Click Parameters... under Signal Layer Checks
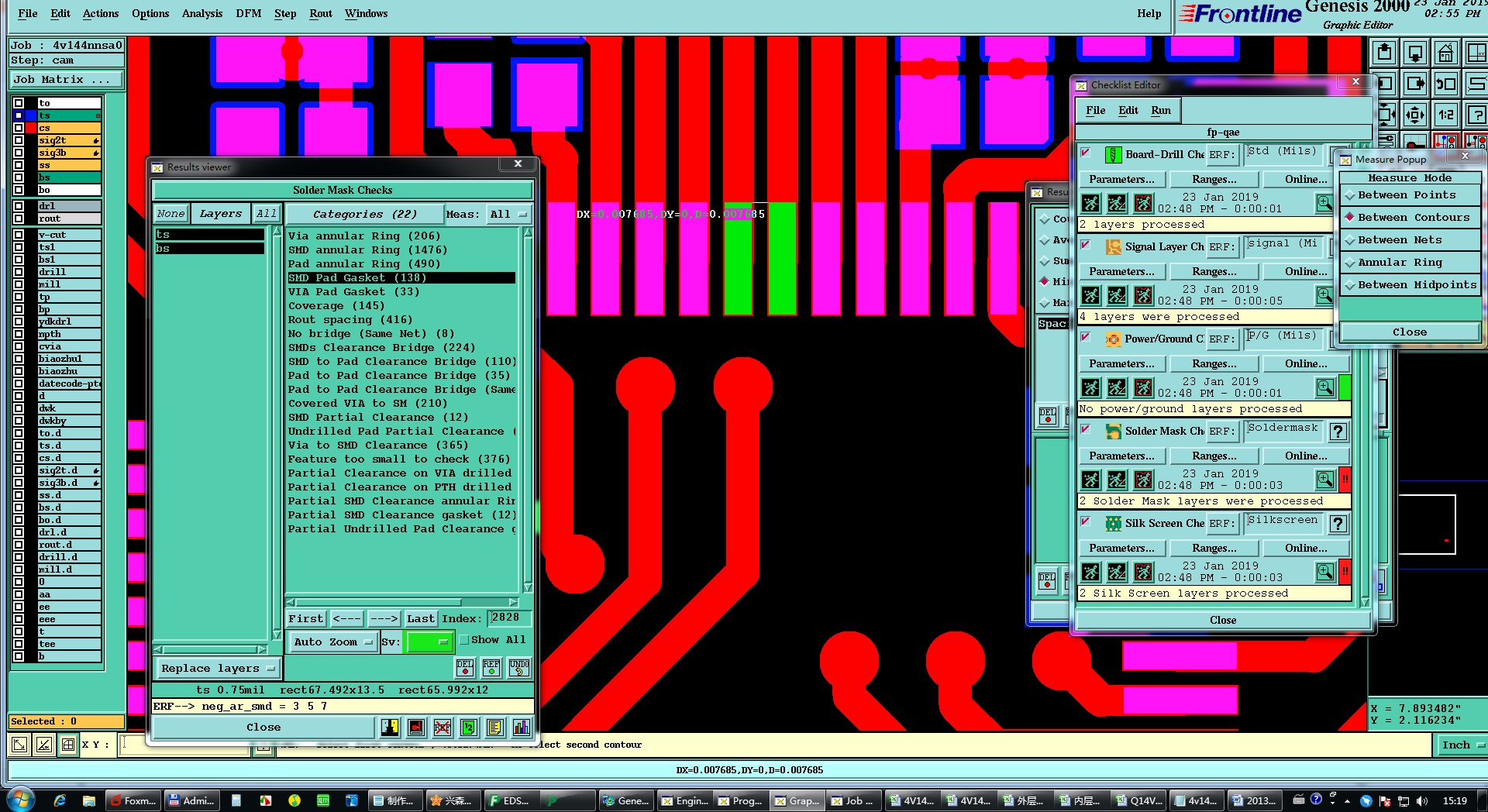1488x812 pixels. tap(1121, 272)
